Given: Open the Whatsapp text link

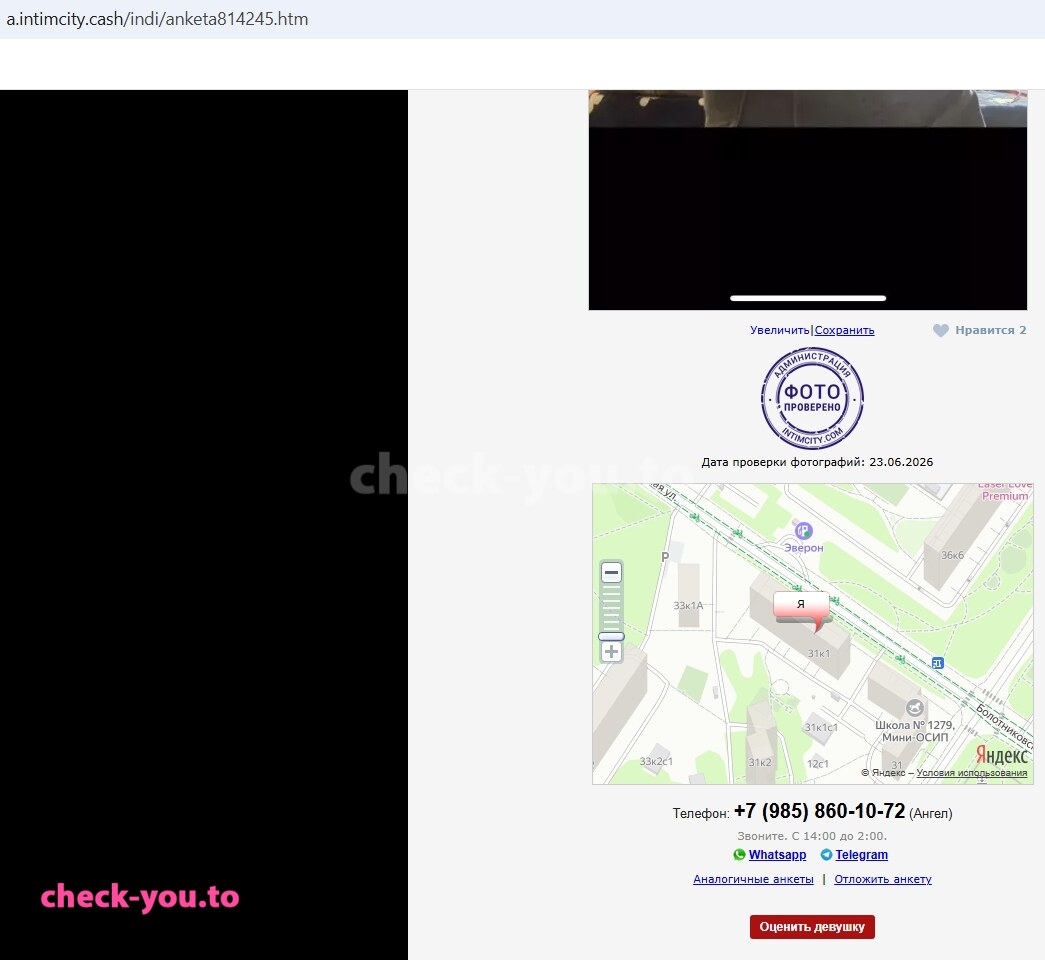Looking at the screenshot, I should tap(777, 855).
